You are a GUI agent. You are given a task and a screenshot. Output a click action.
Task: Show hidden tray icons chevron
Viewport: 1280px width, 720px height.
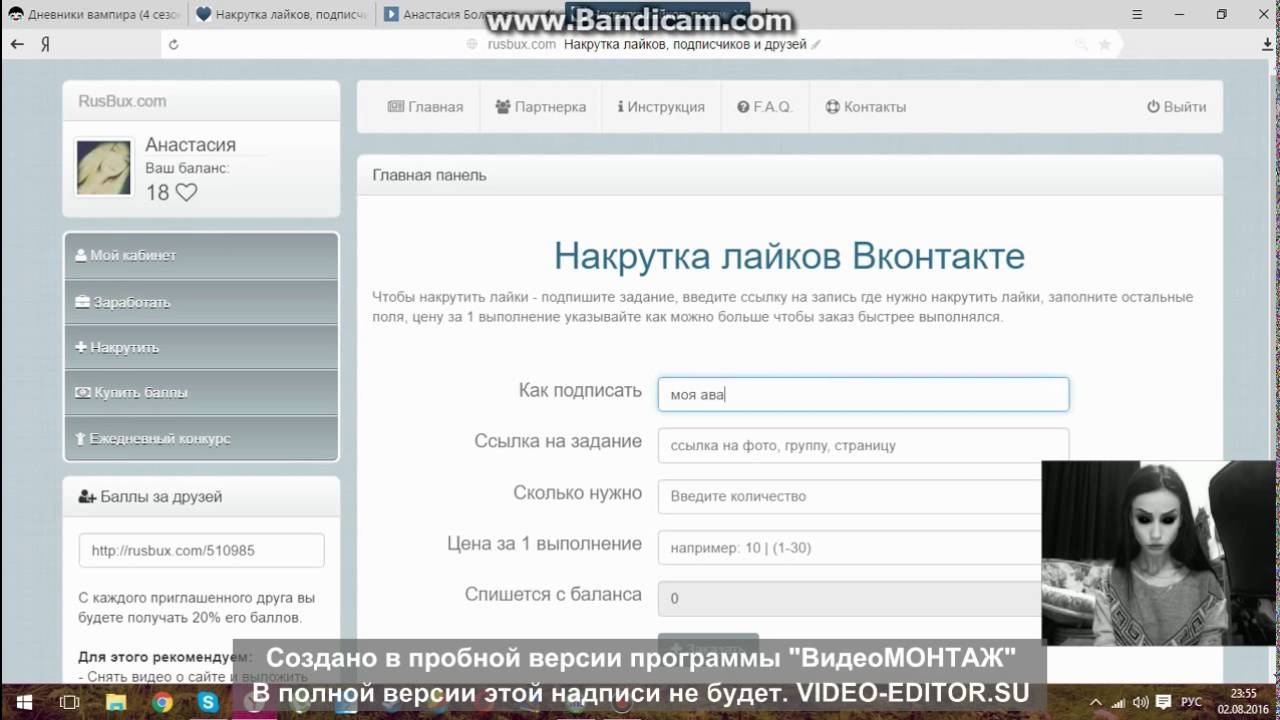[x=1095, y=702]
